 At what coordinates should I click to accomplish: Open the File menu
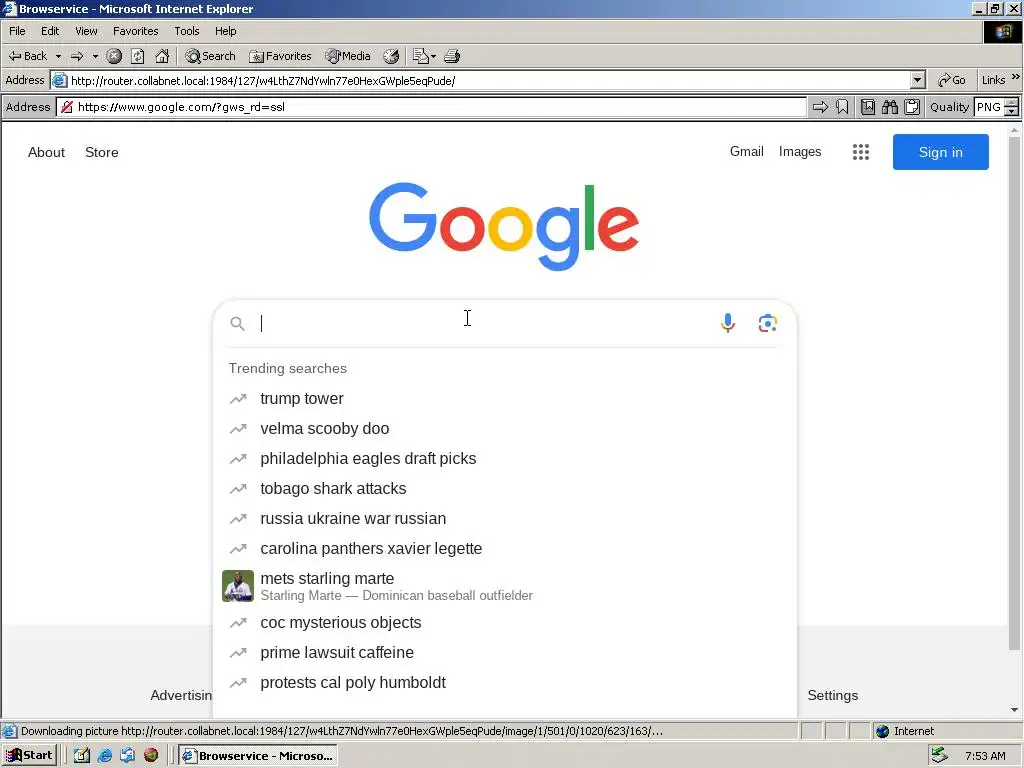point(17,31)
